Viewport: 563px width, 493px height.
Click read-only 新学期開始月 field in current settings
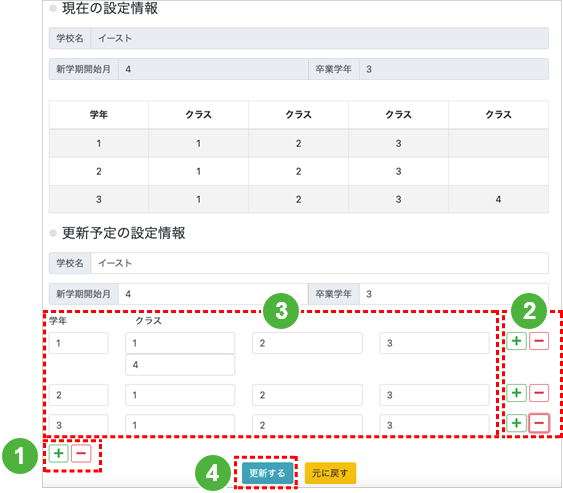[x=213, y=69]
